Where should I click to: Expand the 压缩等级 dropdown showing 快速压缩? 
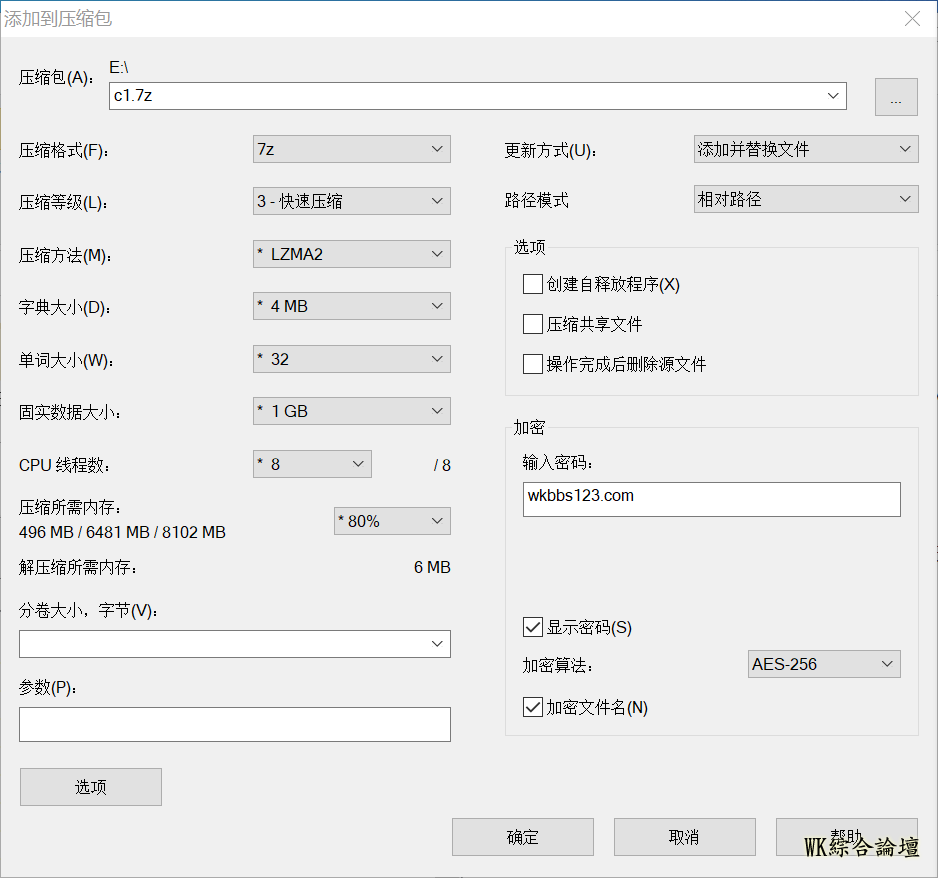coord(351,201)
